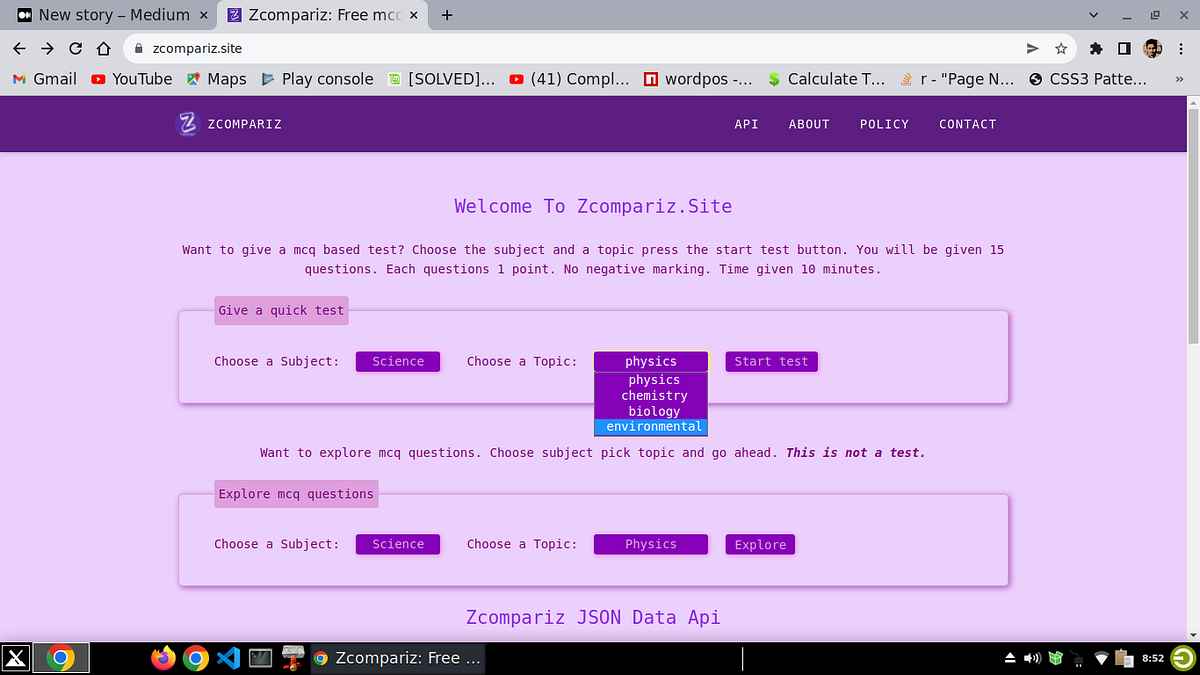Screen dimensions: 1200x675
Task: Open the ABOUT page in the navbar
Action: pyautogui.click(x=809, y=124)
